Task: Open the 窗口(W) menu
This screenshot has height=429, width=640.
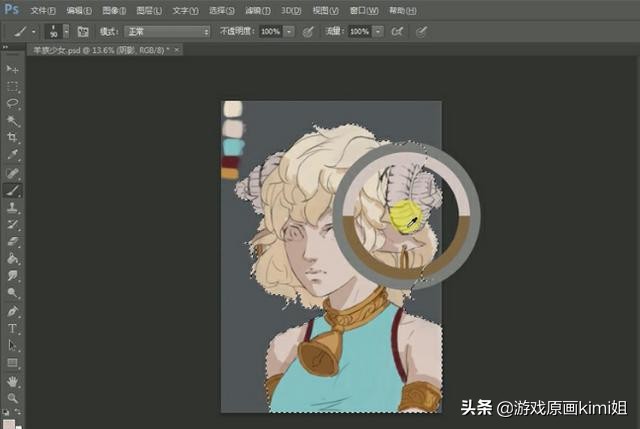Action: (364, 11)
